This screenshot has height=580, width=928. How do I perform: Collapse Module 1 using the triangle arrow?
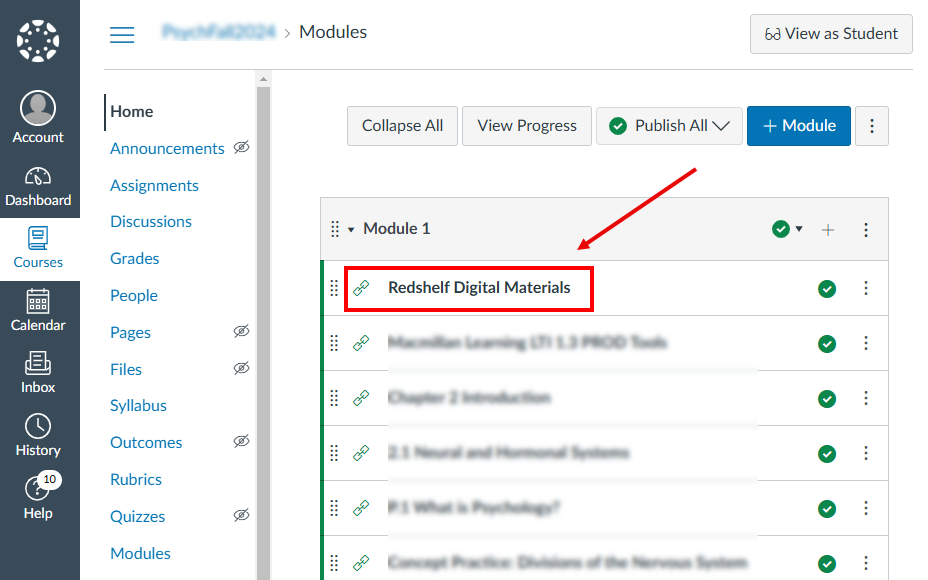(351, 230)
